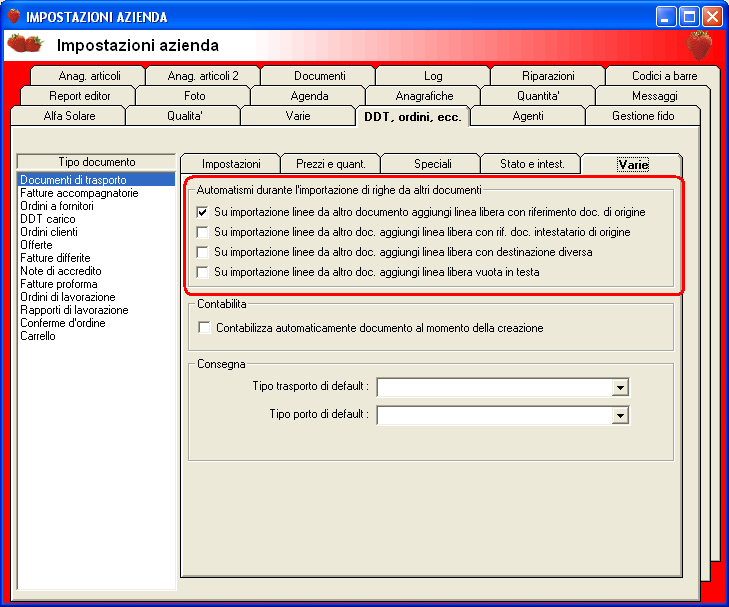Open the Riparazioni tab
Viewport: 729px width, 607px height.
pos(548,76)
